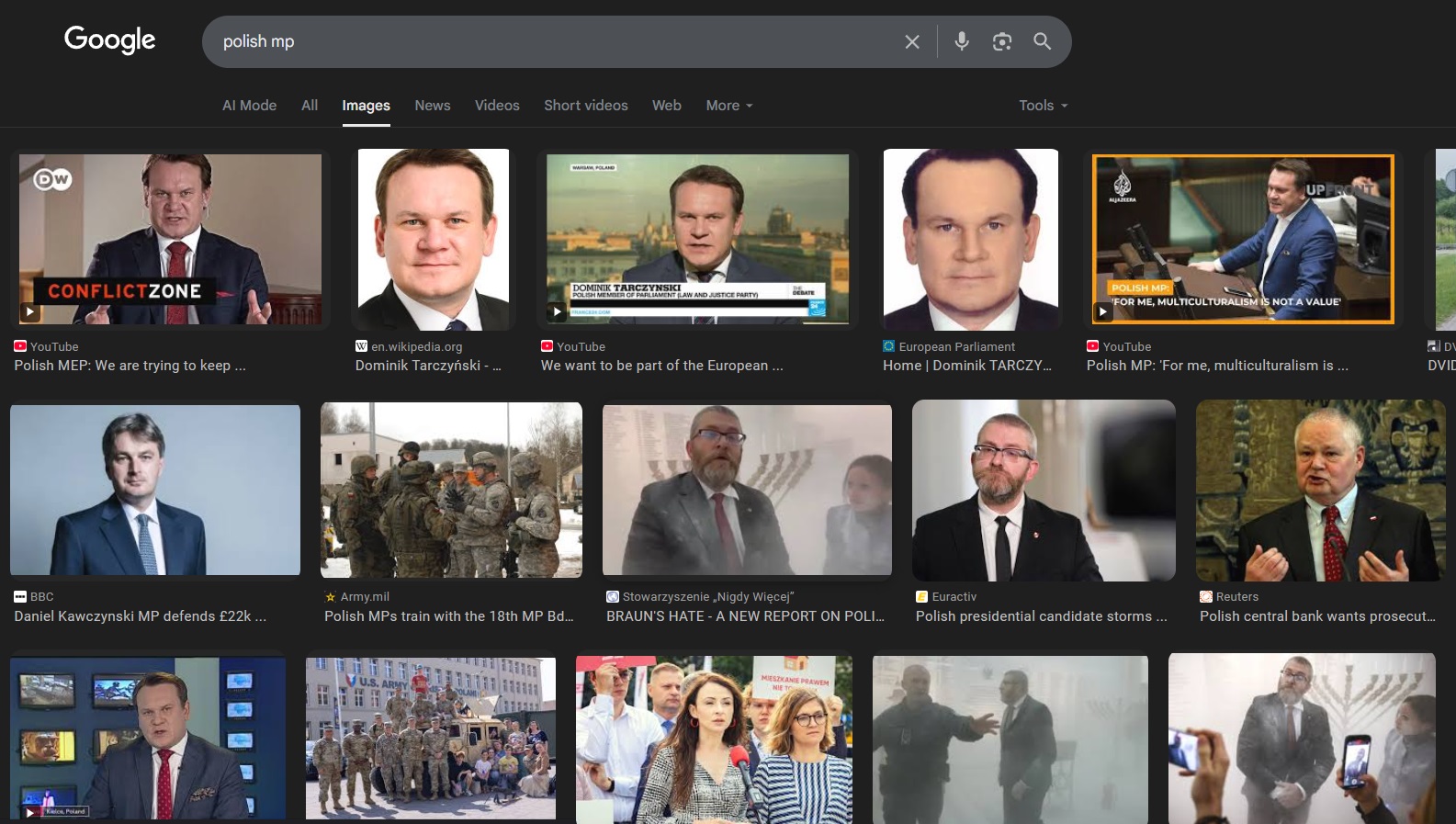Image resolution: width=1456 pixels, height=824 pixels.
Task: Open the More search filters dropdown
Action: coord(729,106)
